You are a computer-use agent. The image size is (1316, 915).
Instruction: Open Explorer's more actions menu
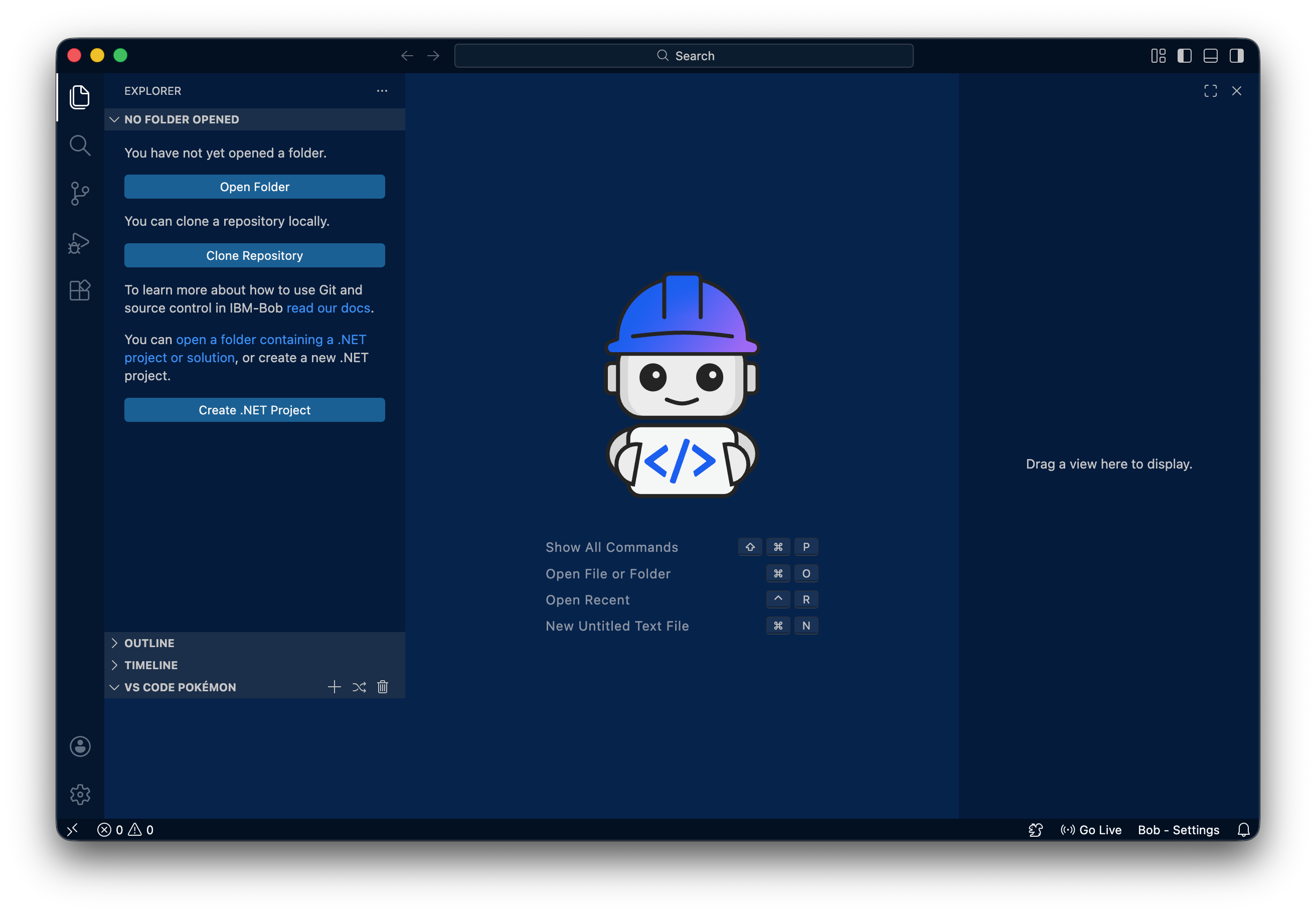(382, 91)
